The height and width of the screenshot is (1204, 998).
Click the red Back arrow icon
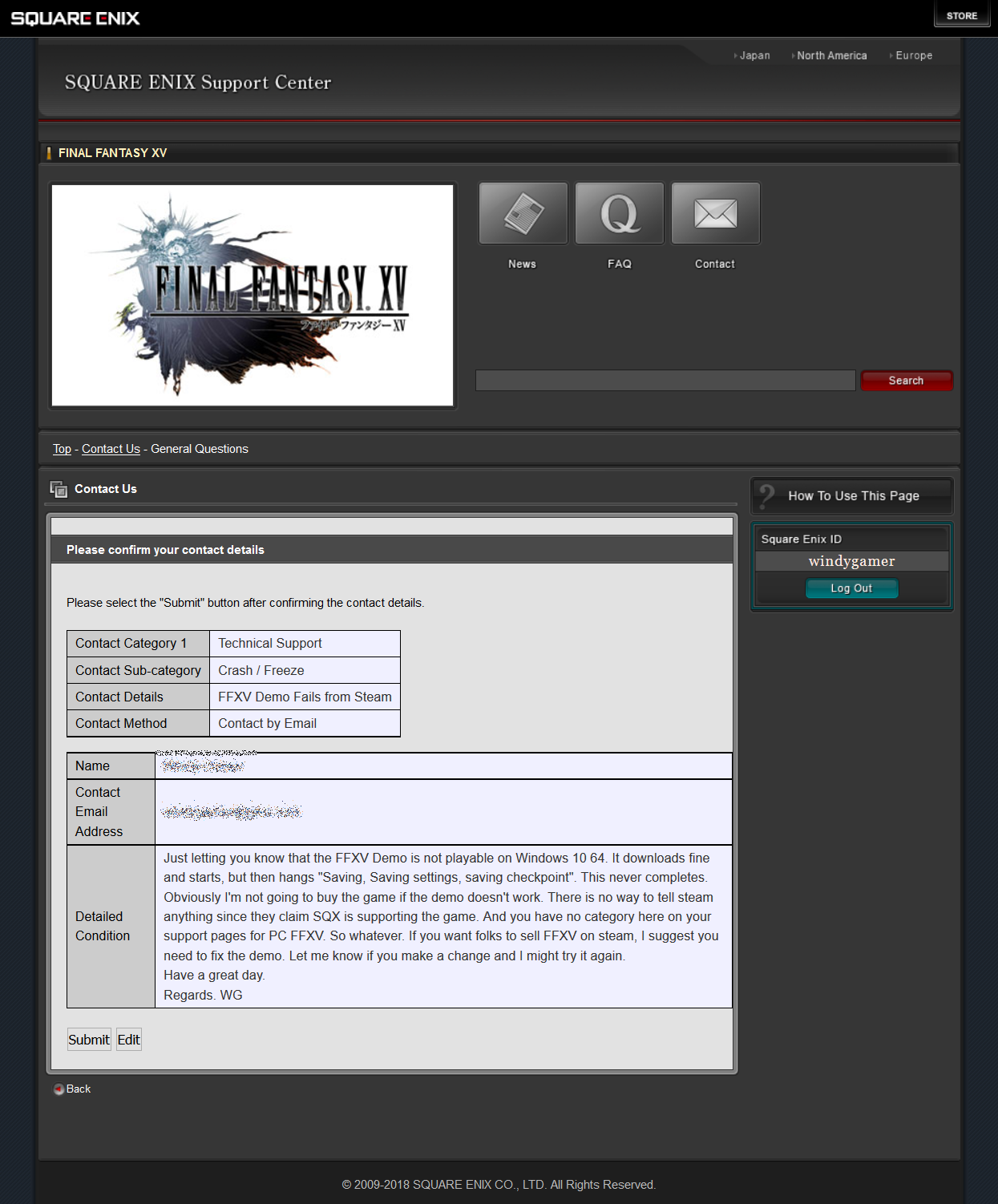(59, 1089)
